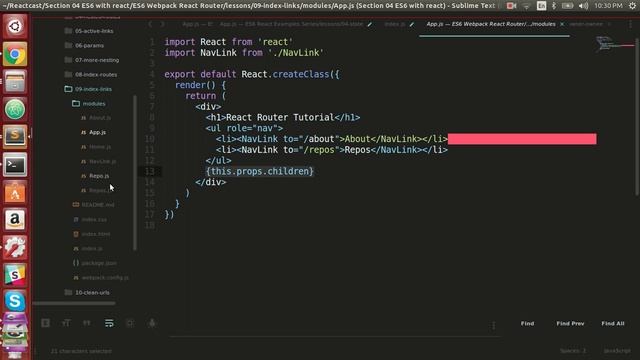640x360 pixels.
Task: Switch to Sublime Text in the dock
Action: [x=15, y=136]
